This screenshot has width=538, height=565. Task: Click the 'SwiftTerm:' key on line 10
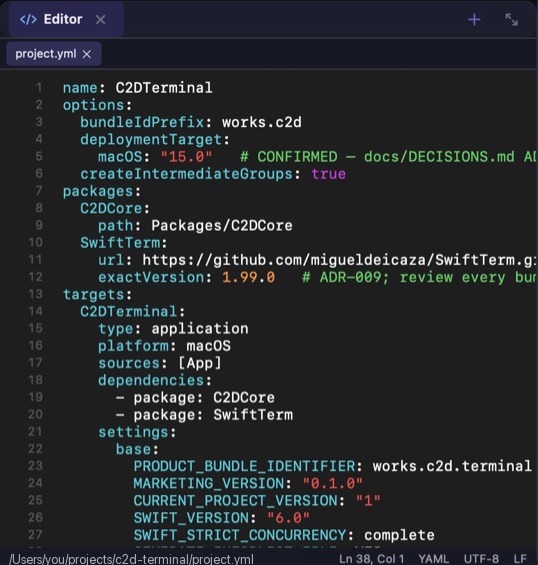124,243
